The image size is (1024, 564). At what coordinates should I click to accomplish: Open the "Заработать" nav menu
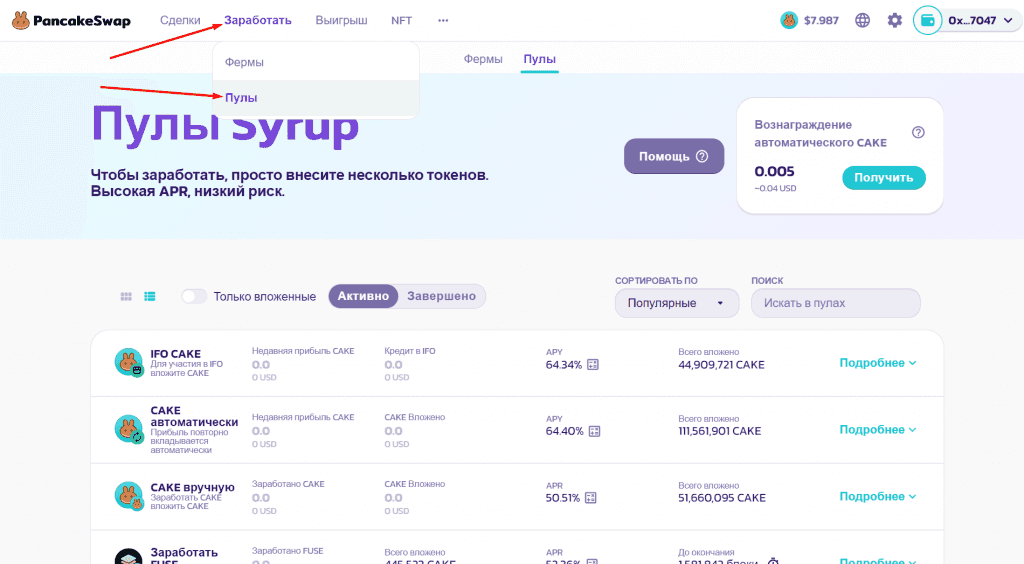pyautogui.click(x=258, y=20)
